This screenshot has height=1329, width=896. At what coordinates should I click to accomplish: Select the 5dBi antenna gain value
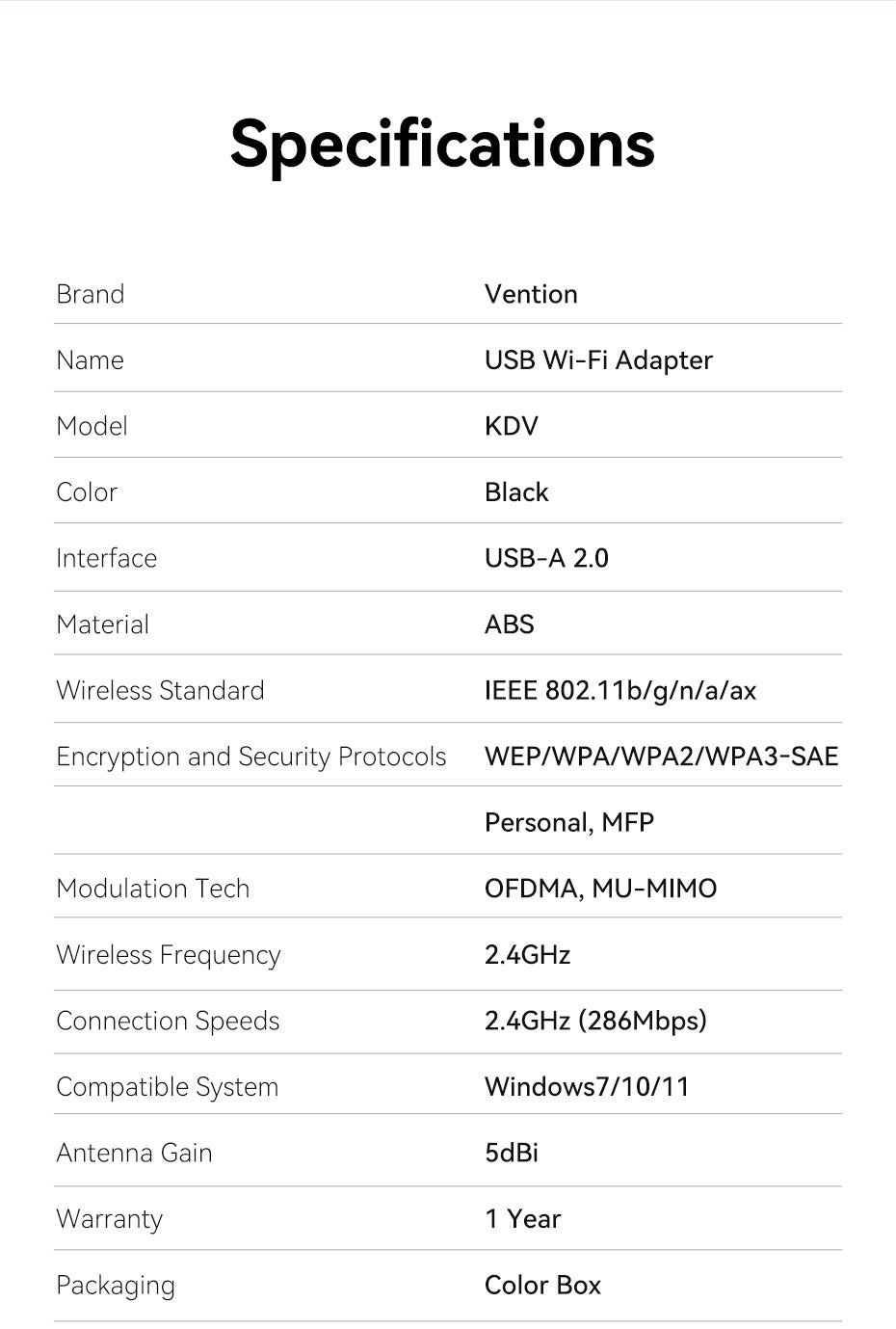[512, 1153]
